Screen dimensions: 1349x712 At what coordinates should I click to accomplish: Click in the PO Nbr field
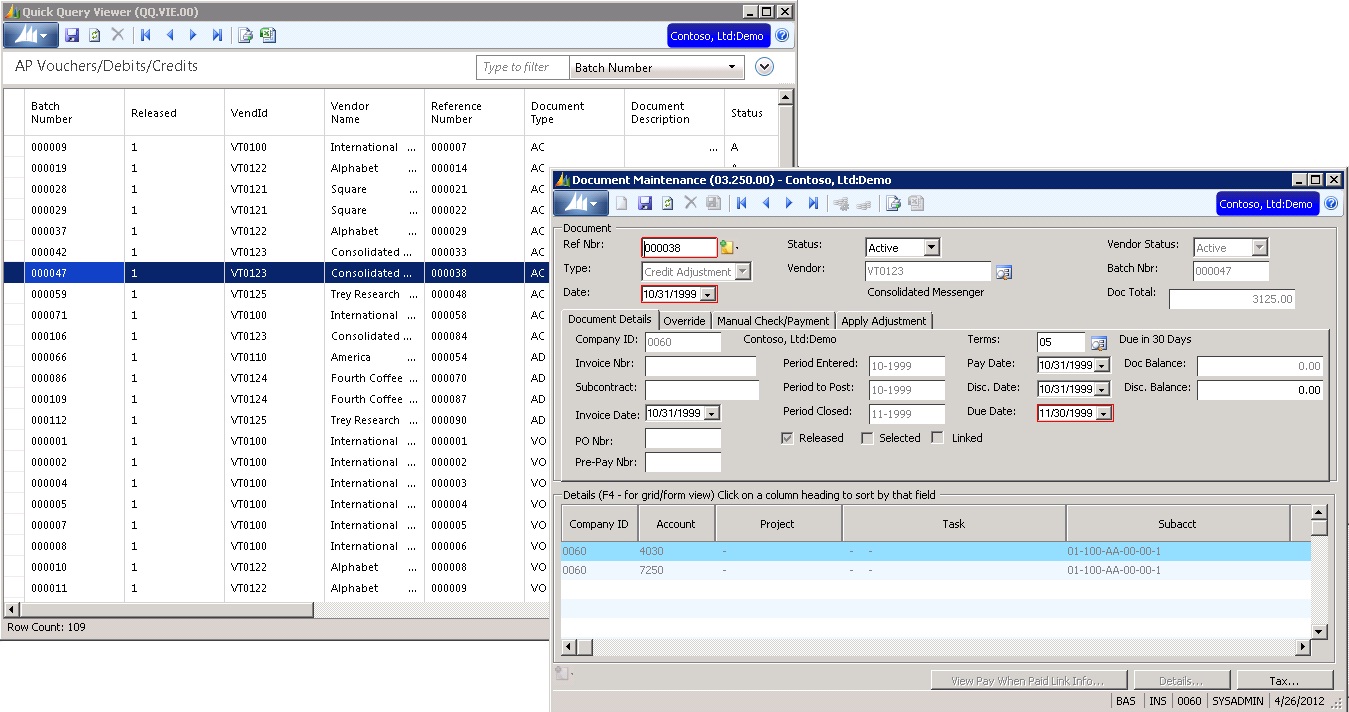683,439
